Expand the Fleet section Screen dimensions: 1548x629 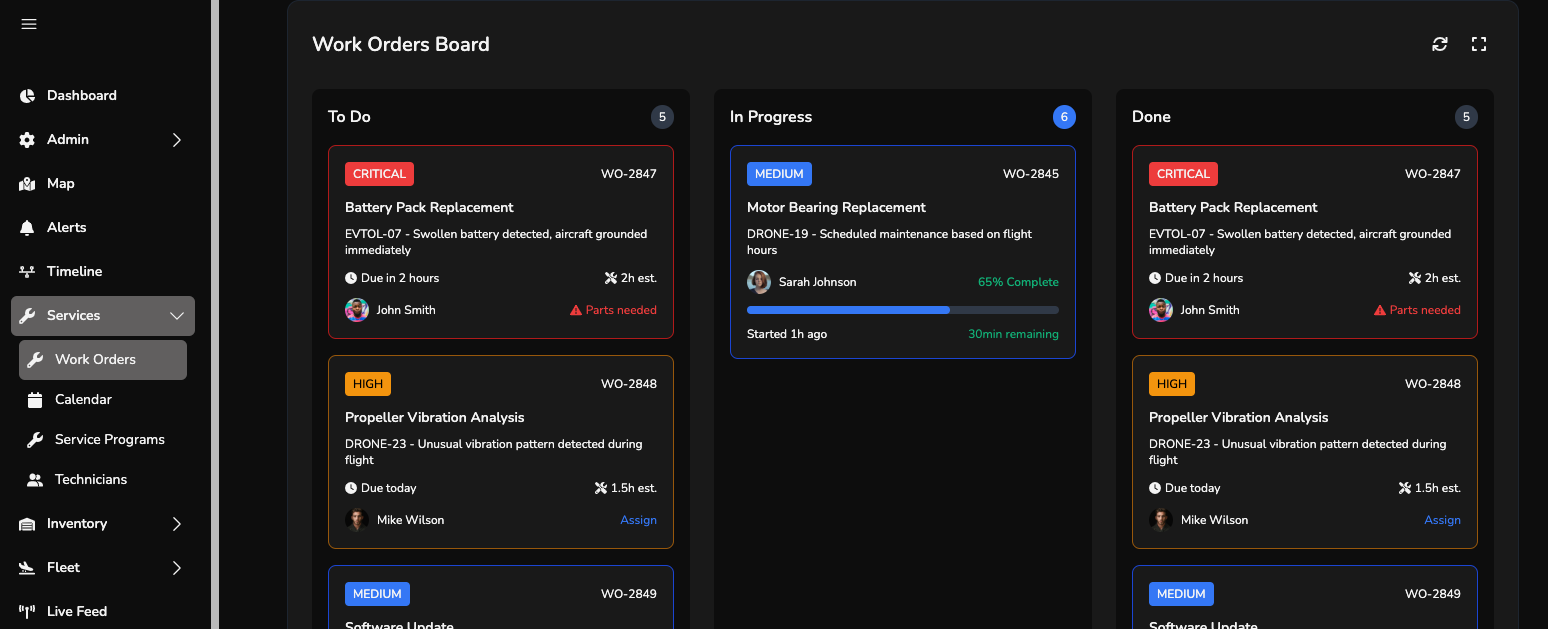coord(100,567)
